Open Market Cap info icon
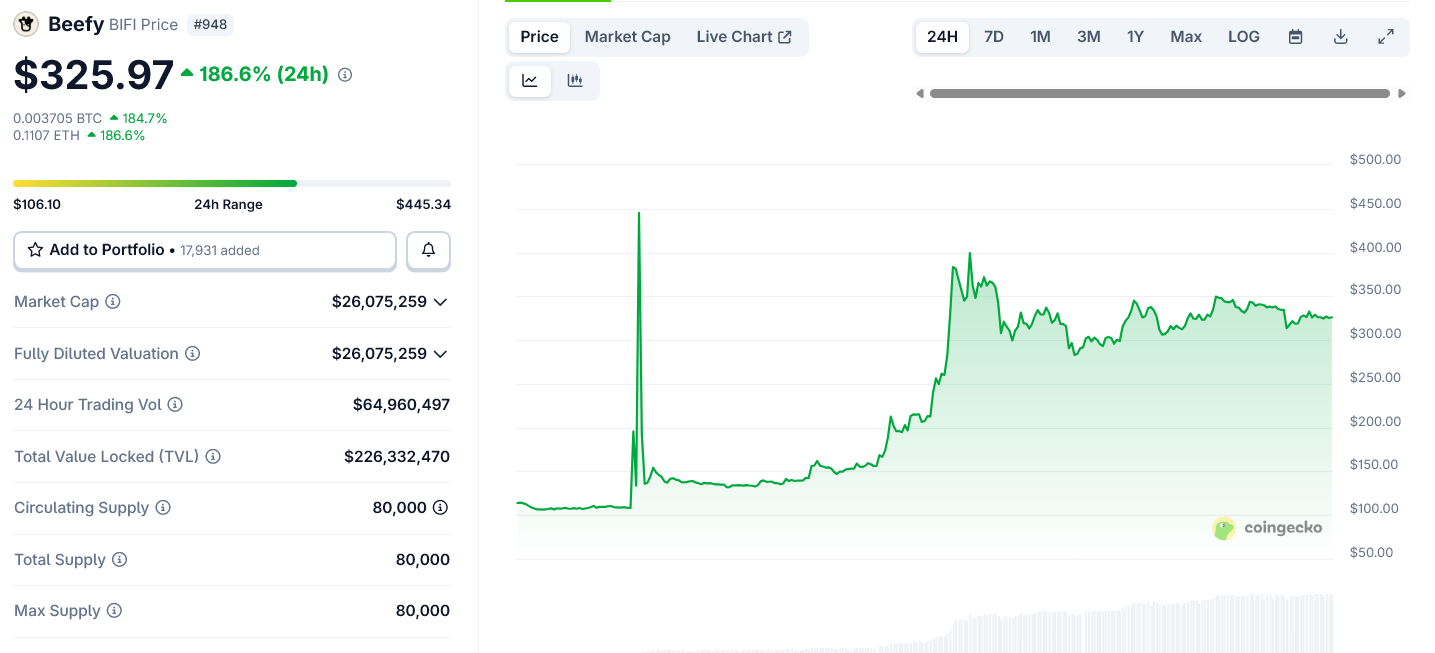The image size is (1435, 653). tap(113, 301)
